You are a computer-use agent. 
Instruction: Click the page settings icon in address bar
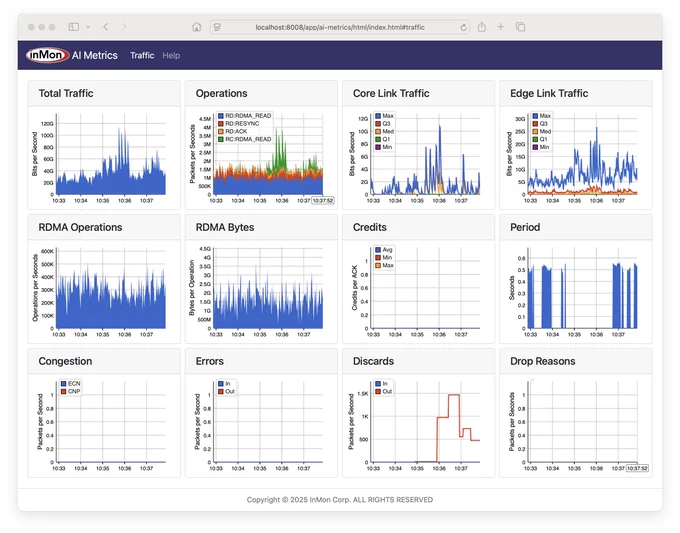(x=217, y=27)
